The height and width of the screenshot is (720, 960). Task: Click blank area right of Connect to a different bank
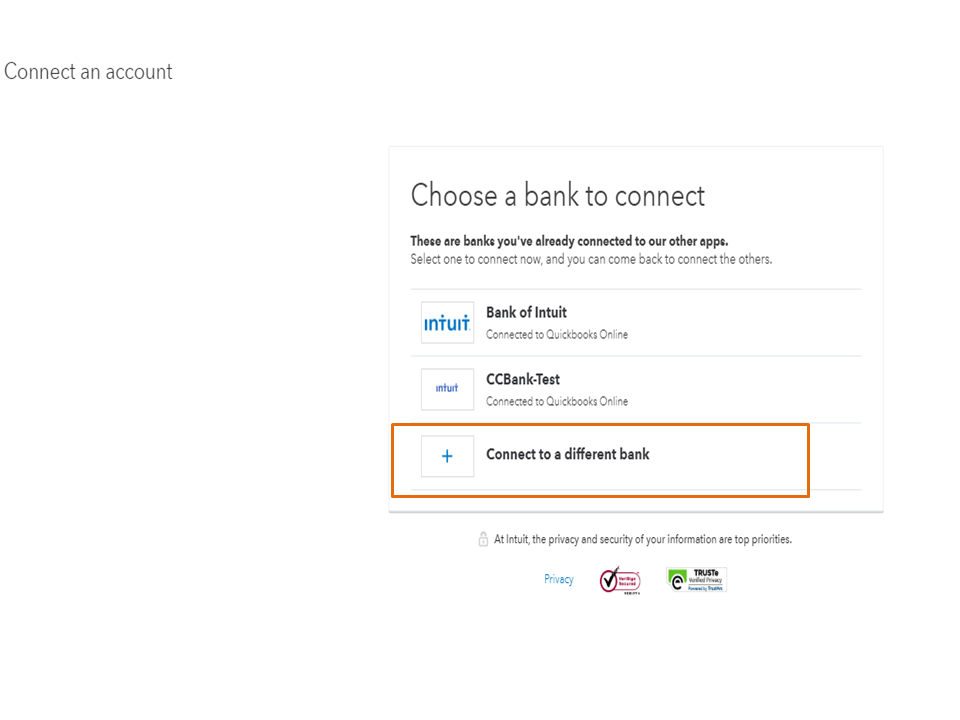730,456
